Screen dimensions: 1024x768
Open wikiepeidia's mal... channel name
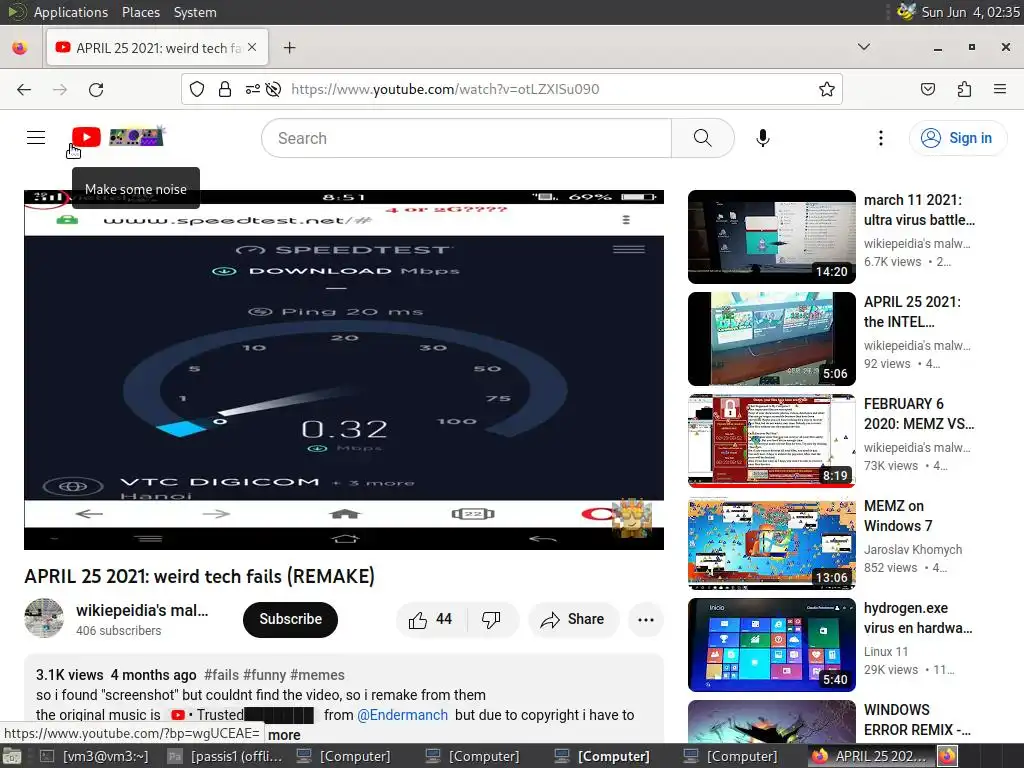142,610
